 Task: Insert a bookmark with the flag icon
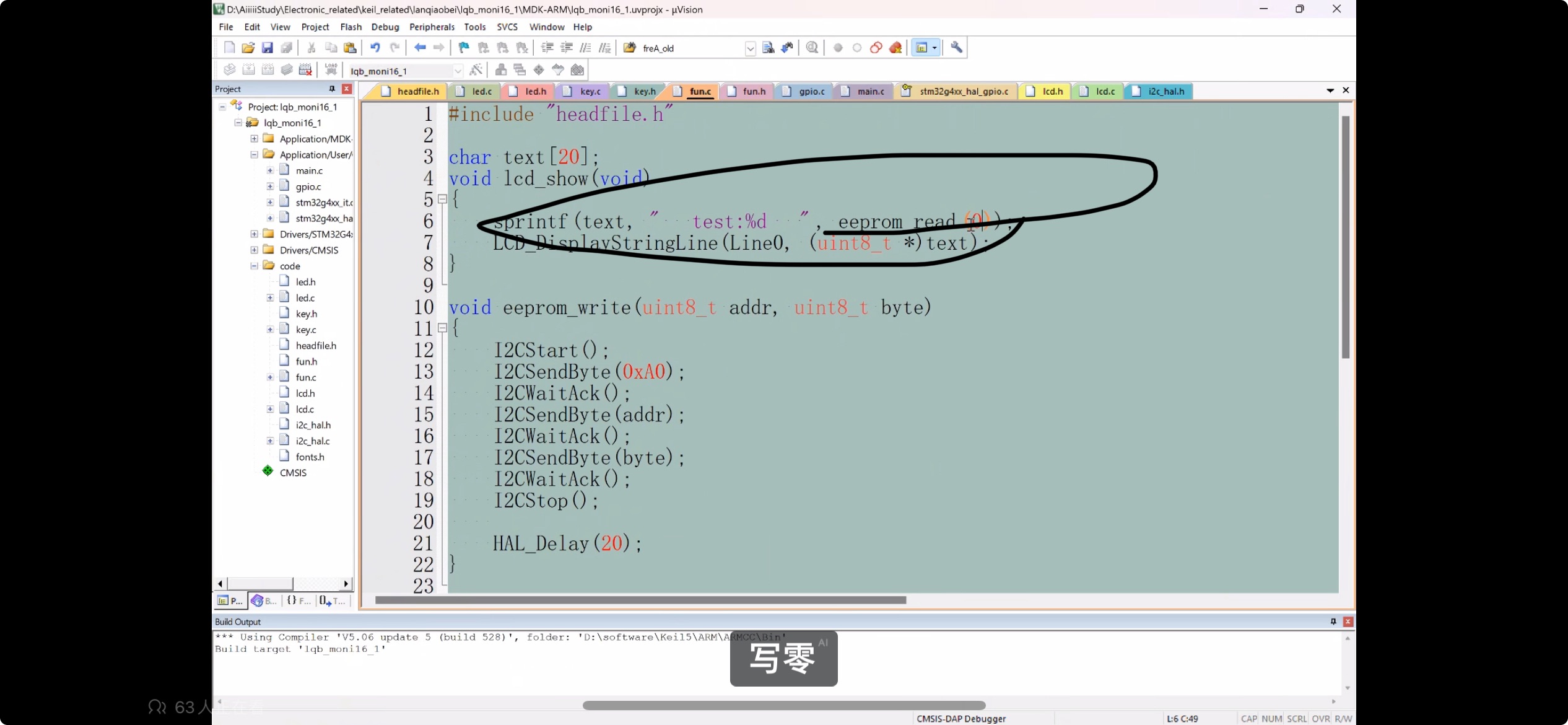(463, 48)
